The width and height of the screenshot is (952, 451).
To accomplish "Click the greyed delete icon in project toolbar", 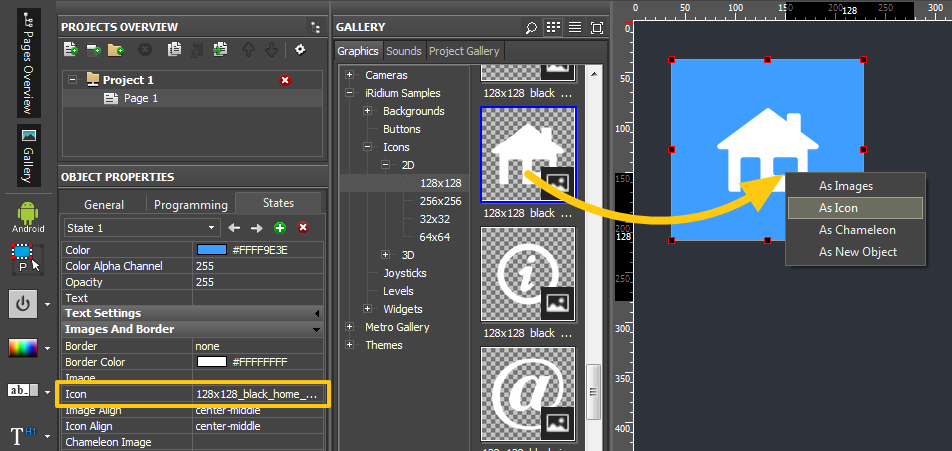I will [x=144, y=49].
